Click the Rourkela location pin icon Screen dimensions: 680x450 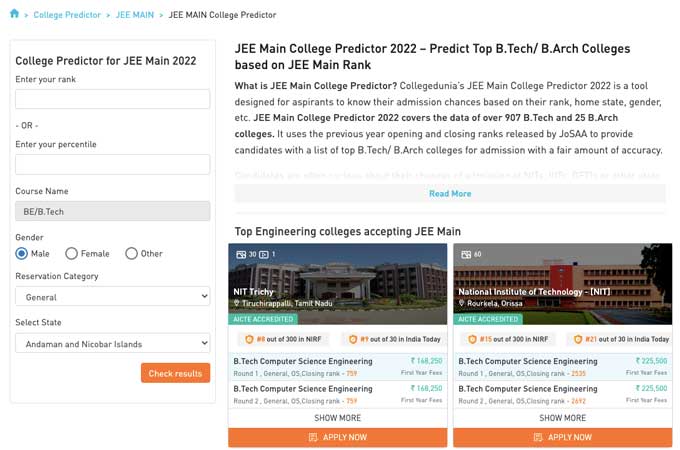[461, 303]
